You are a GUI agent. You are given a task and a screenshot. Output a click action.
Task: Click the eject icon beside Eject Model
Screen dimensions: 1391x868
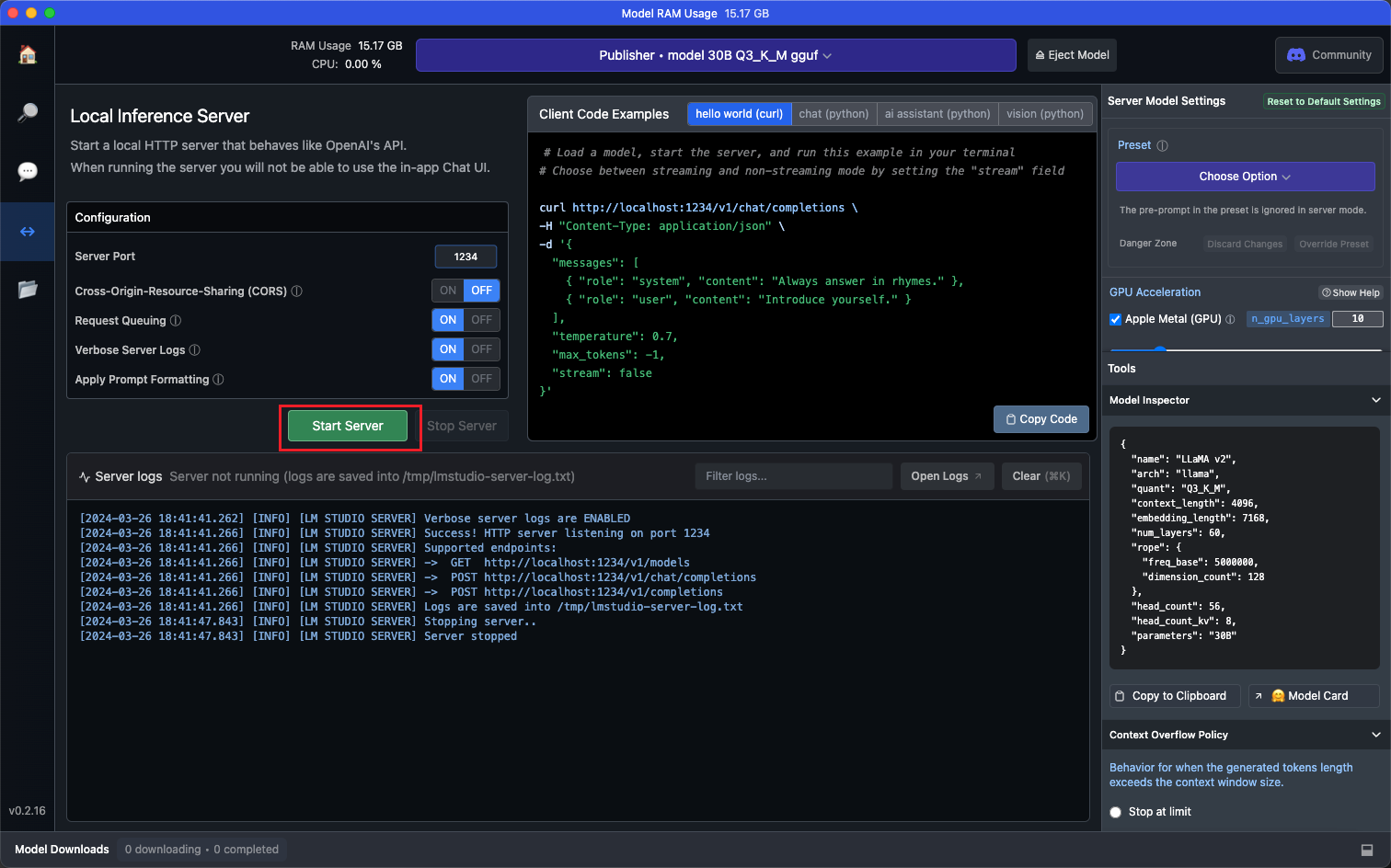coord(1040,55)
